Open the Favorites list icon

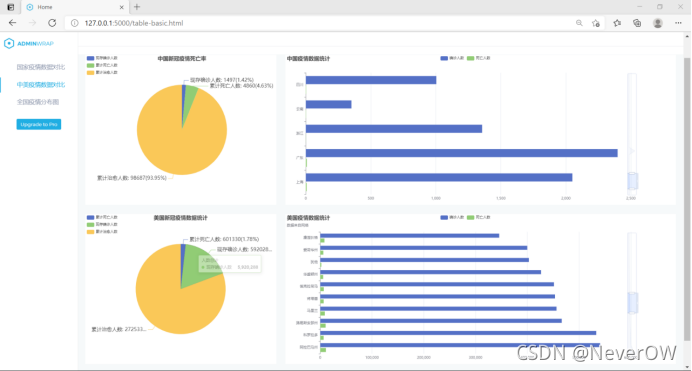pos(617,23)
